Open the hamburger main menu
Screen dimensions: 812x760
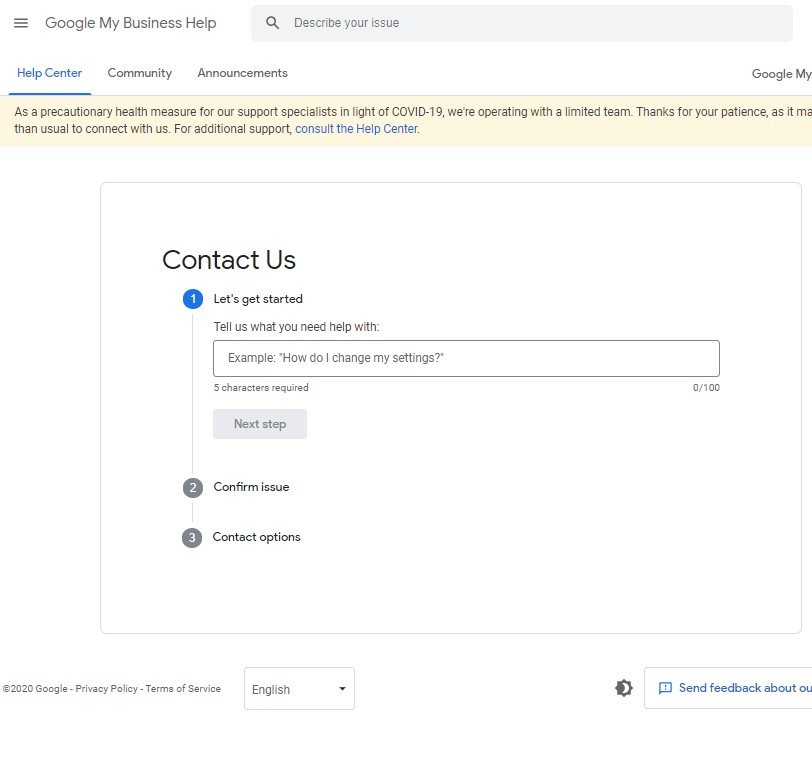[21, 23]
